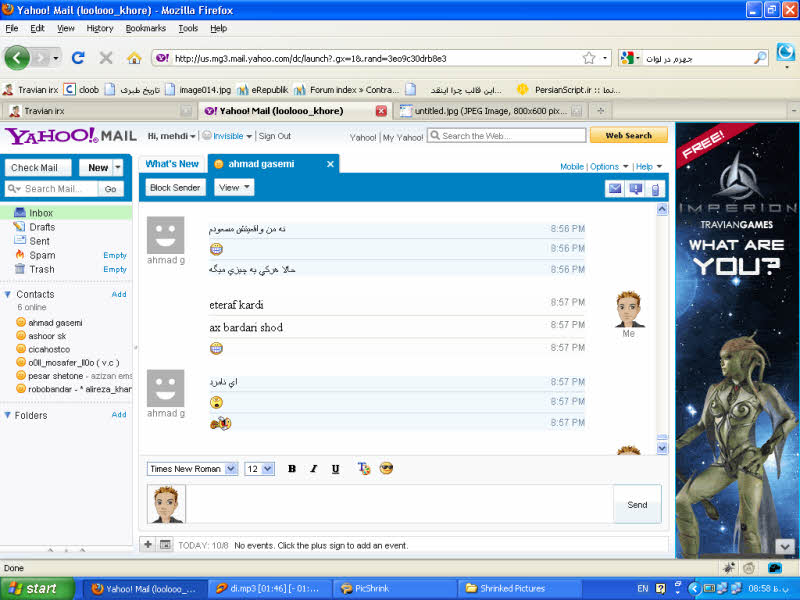
Task: Open the calendar icon beside TODAY
Action: (x=165, y=544)
